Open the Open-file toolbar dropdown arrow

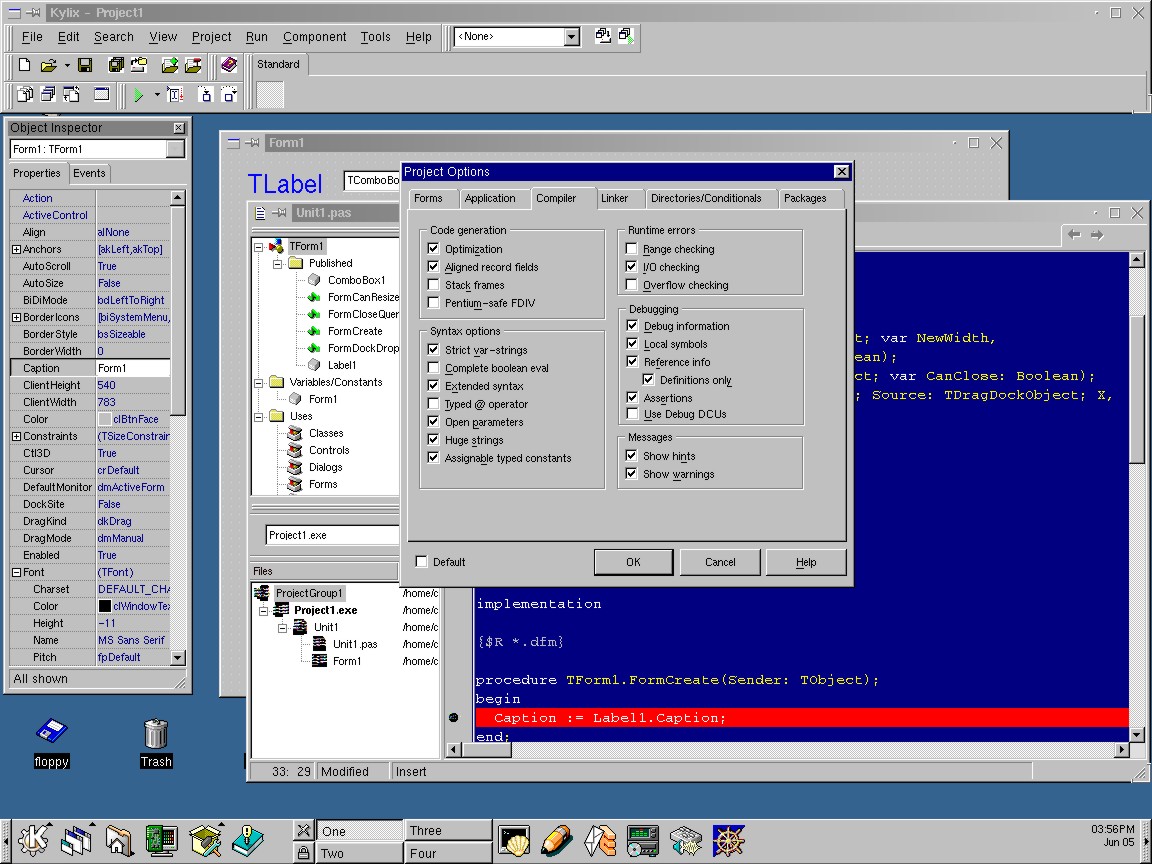(67, 65)
